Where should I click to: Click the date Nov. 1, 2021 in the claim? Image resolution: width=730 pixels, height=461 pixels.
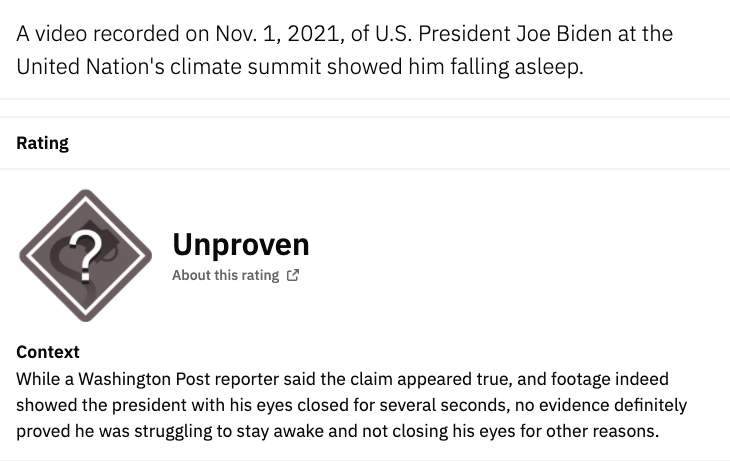click(279, 34)
